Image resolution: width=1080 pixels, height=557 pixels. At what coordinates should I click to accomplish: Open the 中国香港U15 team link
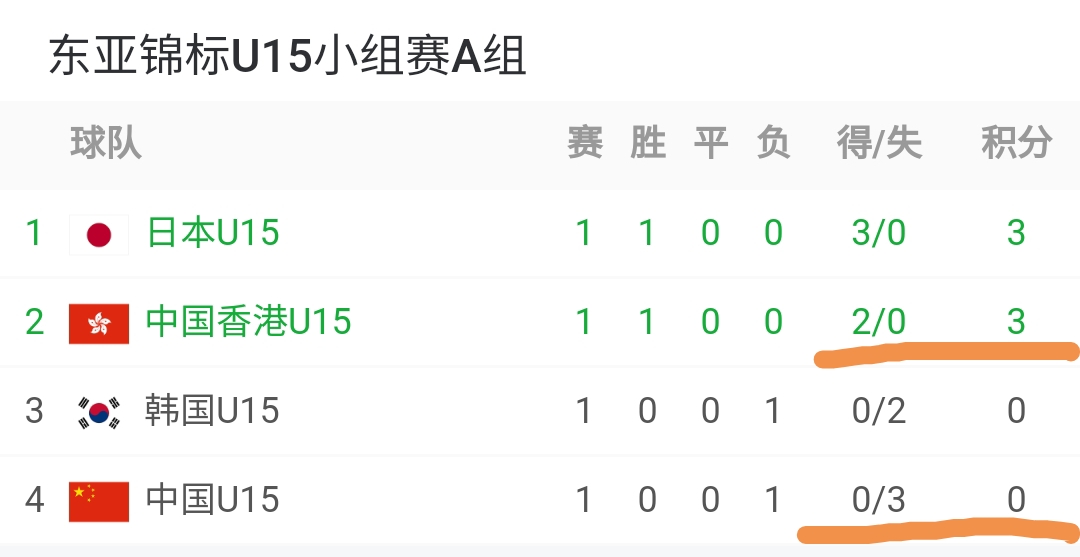coord(249,322)
